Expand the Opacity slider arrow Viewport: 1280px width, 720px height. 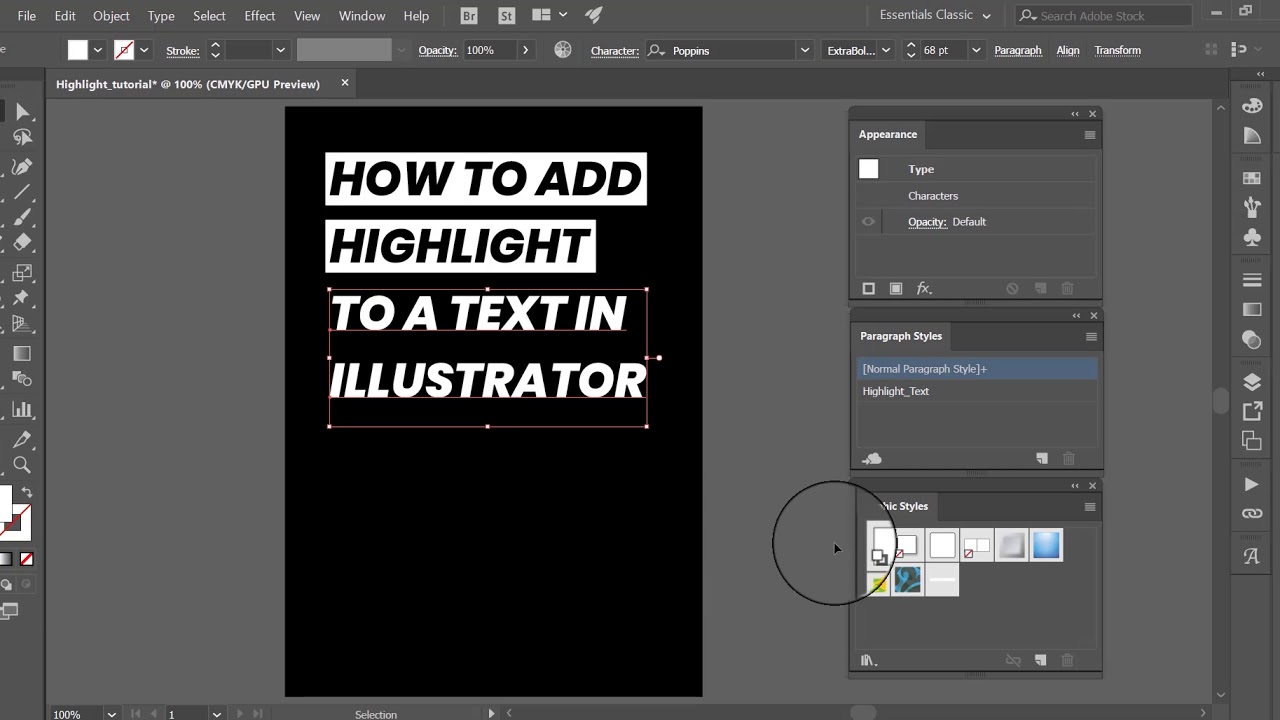click(x=525, y=50)
